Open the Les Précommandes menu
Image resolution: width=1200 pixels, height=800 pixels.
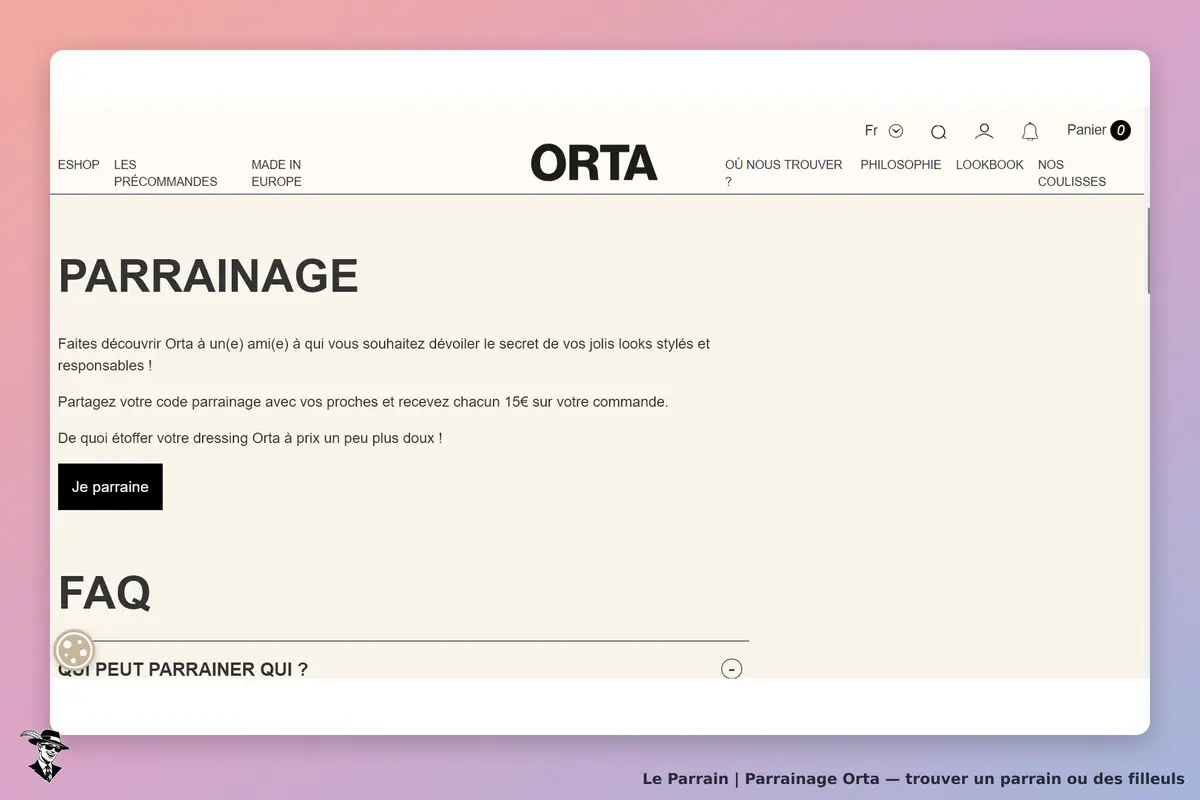[x=166, y=173]
